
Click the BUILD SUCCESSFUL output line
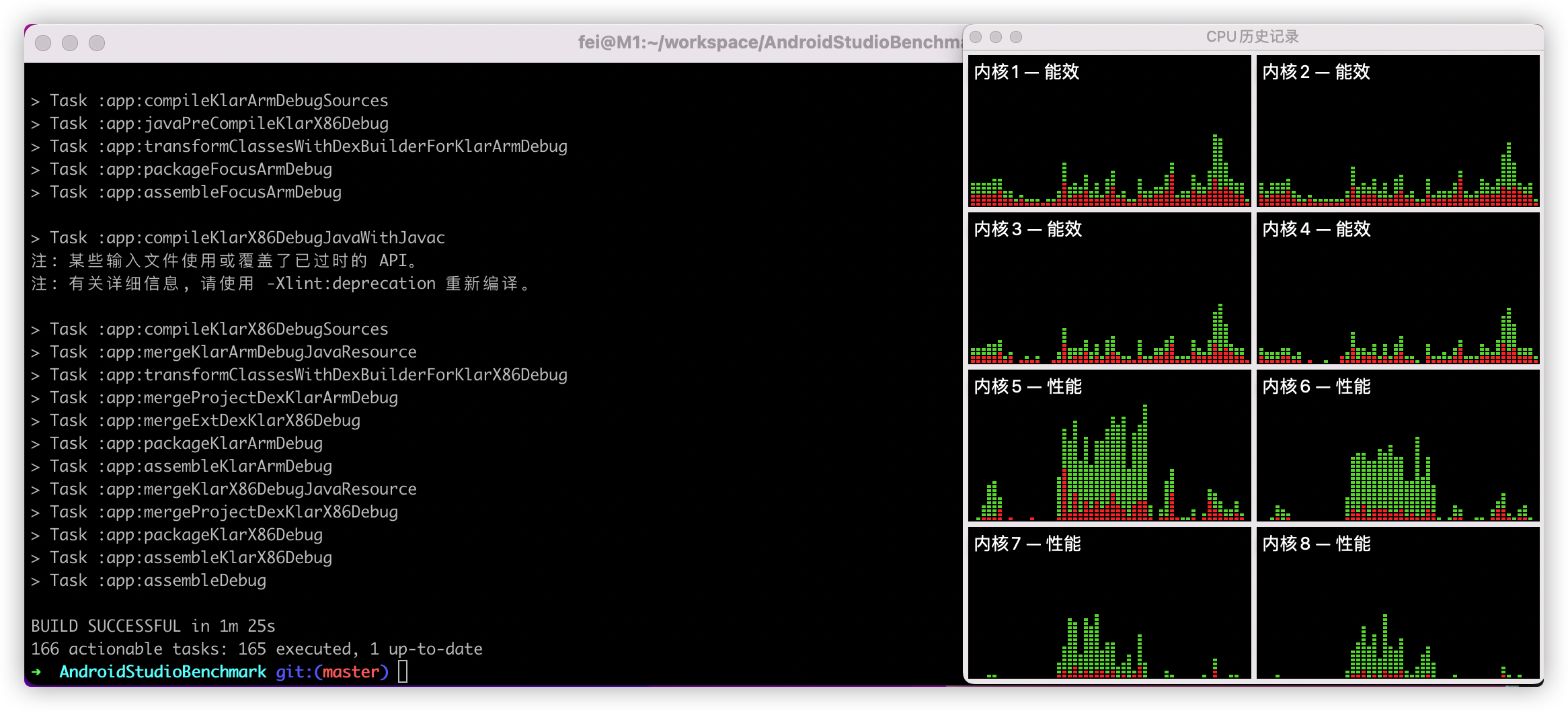[153, 626]
